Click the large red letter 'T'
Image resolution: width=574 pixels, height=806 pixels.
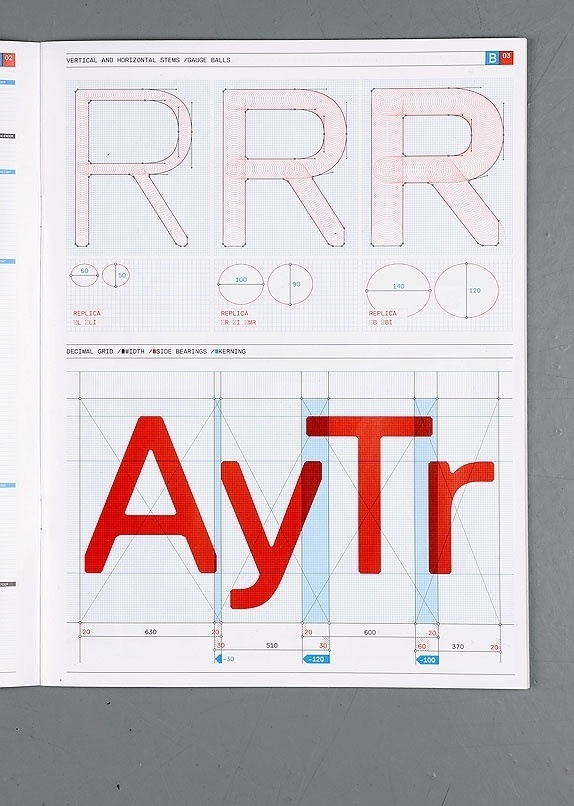point(369,494)
